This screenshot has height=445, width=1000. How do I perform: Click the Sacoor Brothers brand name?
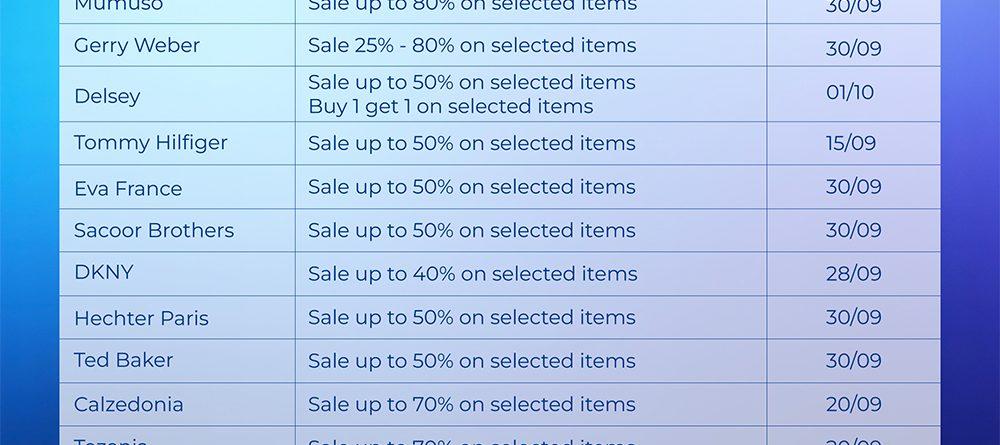154,231
